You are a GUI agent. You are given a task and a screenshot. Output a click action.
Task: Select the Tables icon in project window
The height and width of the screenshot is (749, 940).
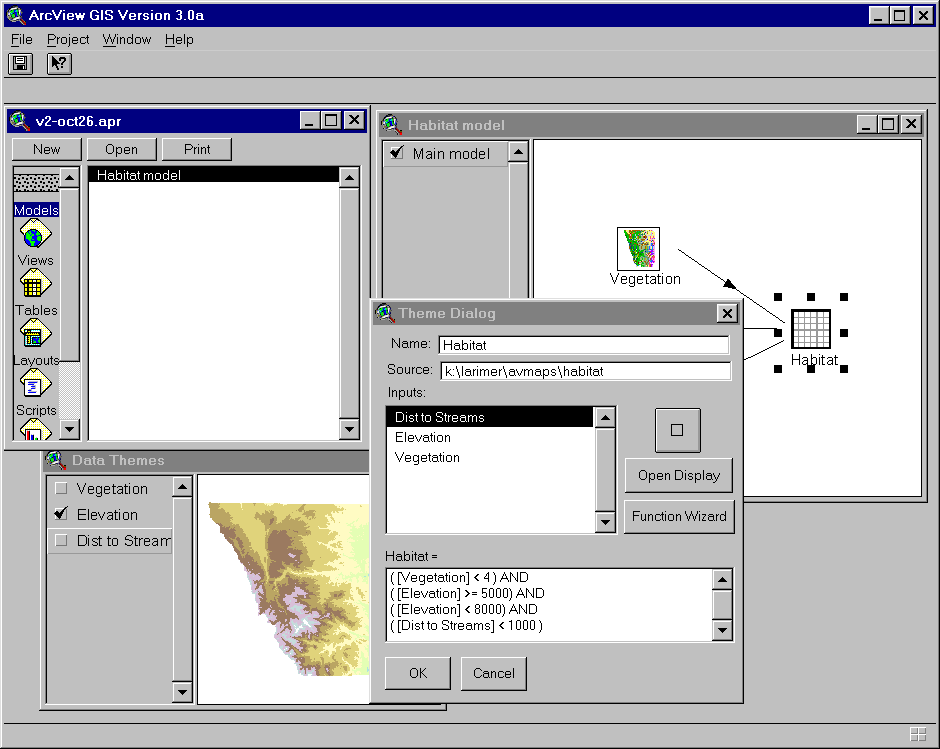click(36, 285)
